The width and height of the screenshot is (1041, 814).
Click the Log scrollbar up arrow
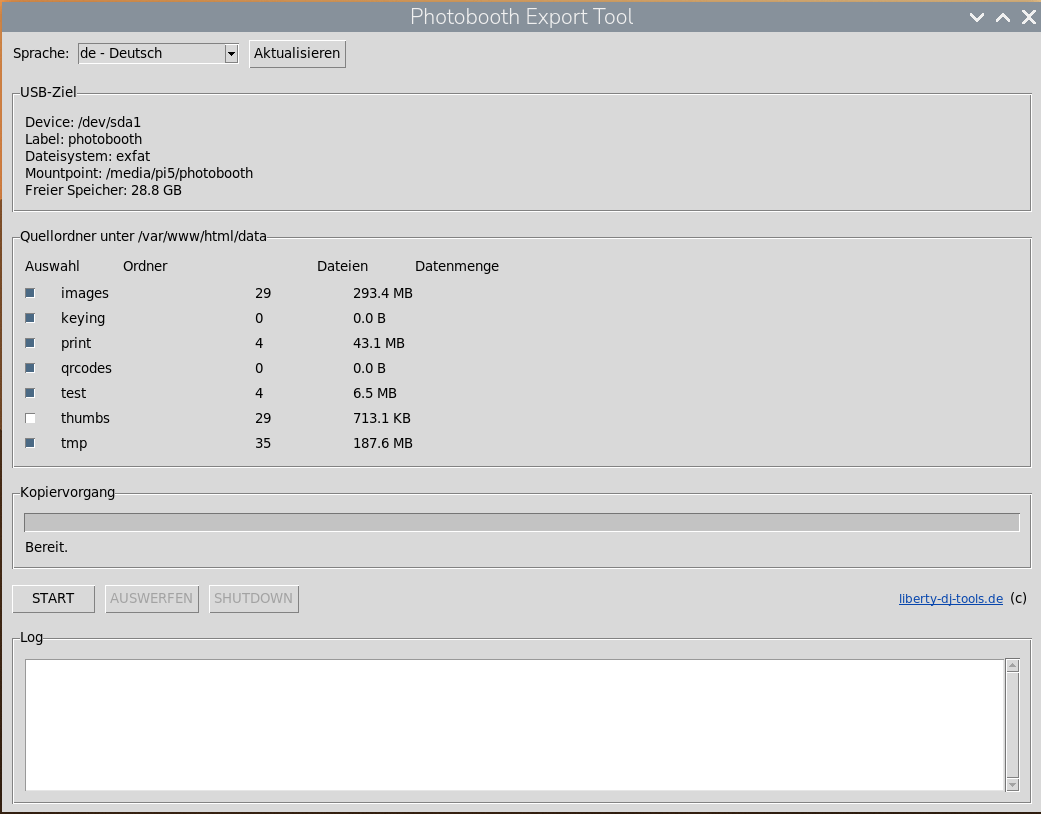pos(1012,666)
